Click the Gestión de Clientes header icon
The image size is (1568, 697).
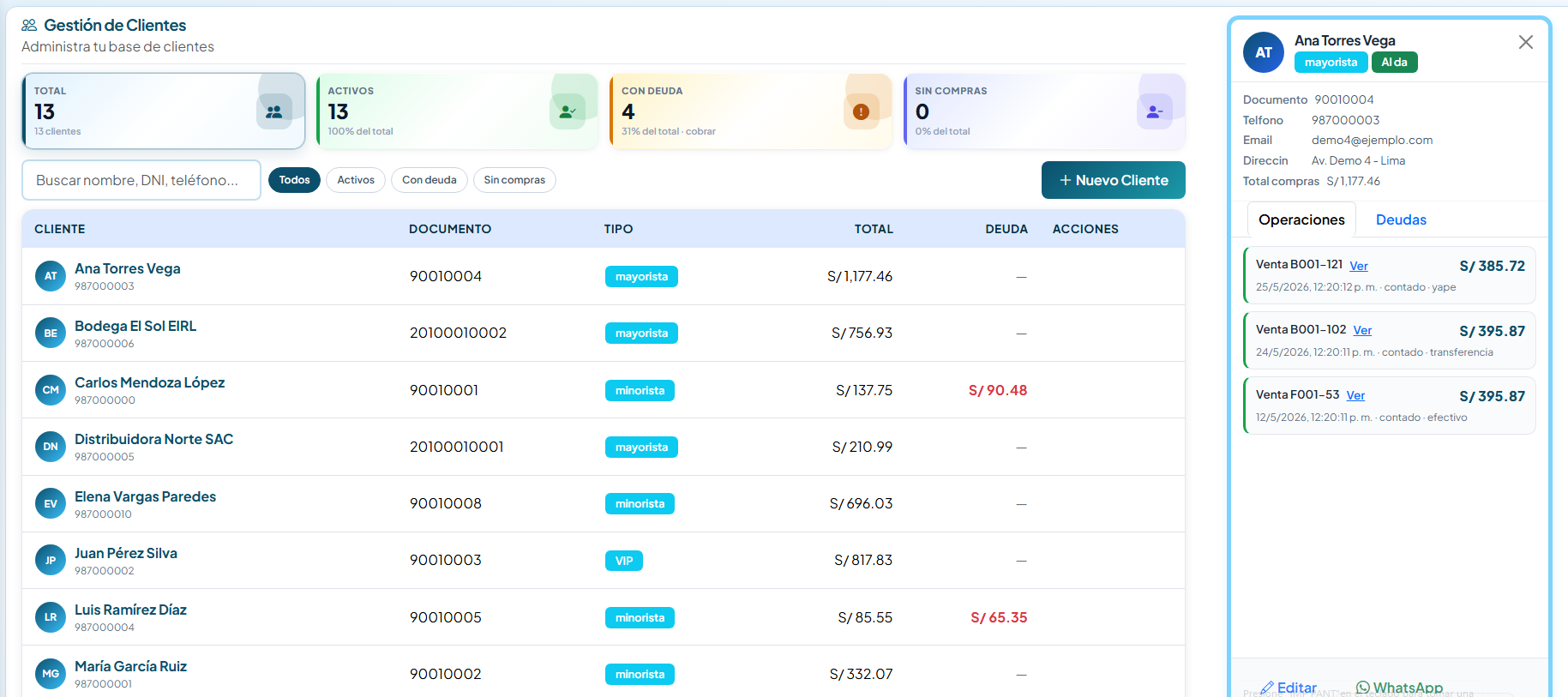[x=29, y=25]
